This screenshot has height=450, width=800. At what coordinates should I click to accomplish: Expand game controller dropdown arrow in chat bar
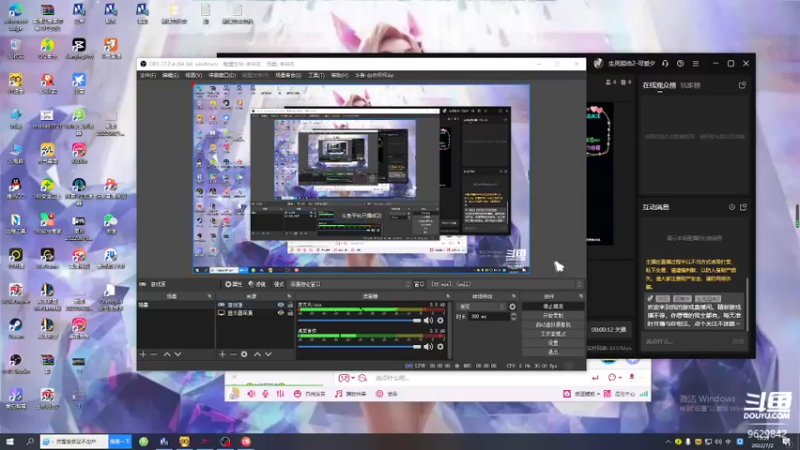click(353, 378)
